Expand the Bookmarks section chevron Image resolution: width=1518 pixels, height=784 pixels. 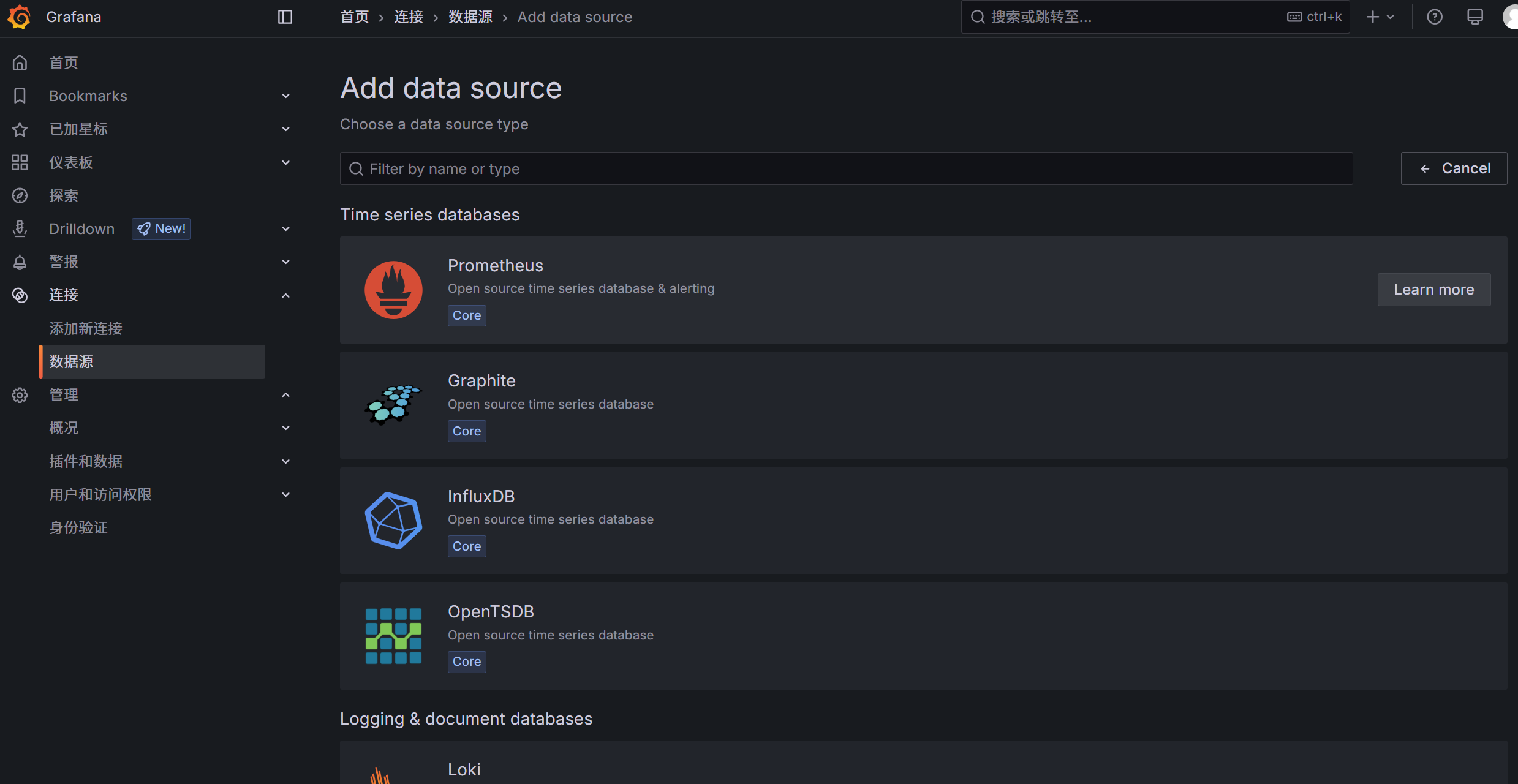pos(285,96)
